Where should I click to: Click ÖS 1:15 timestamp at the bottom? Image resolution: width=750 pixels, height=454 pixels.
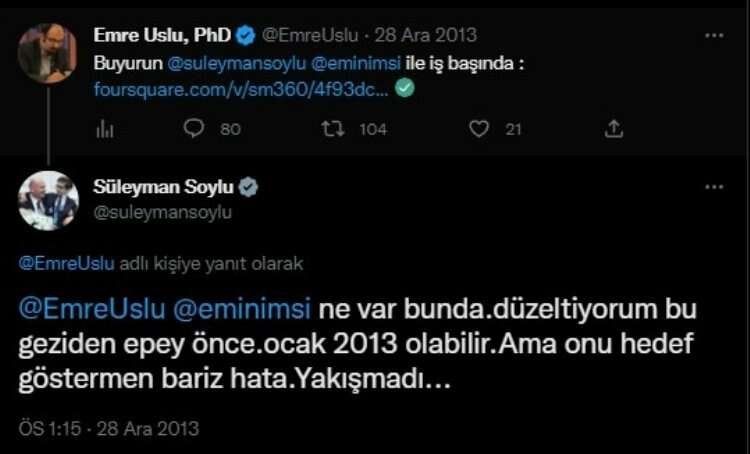pyautogui.click(x=50, y=429)
